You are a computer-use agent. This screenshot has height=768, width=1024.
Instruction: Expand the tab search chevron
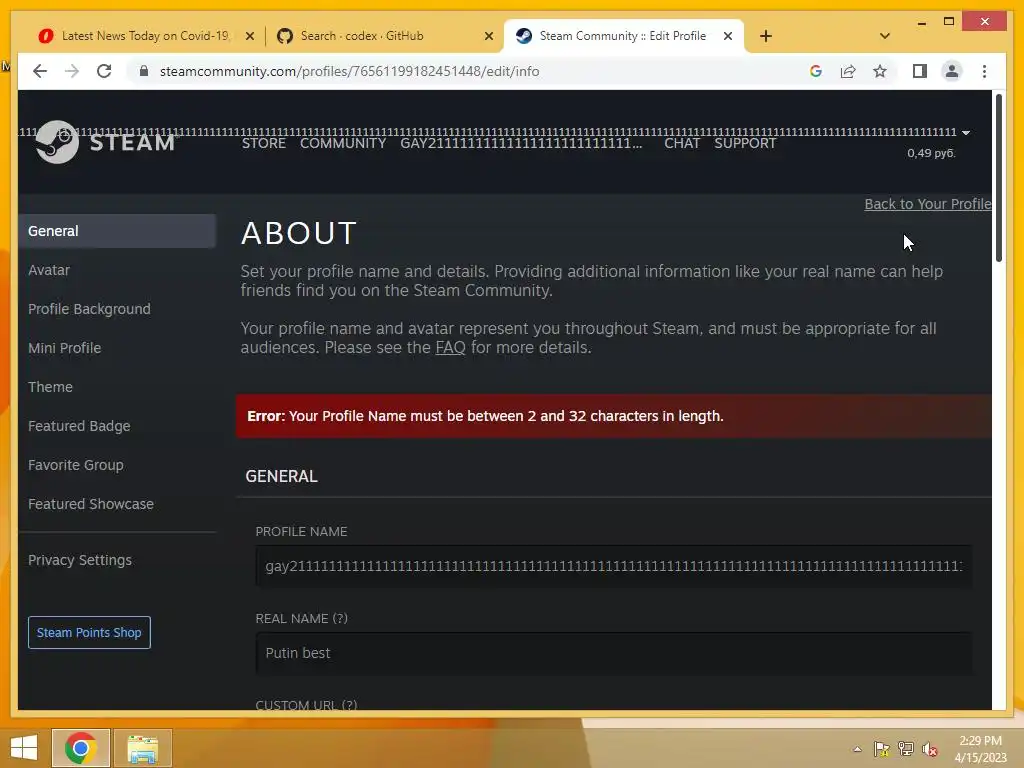pyautogui.click(x=885, y=36)
